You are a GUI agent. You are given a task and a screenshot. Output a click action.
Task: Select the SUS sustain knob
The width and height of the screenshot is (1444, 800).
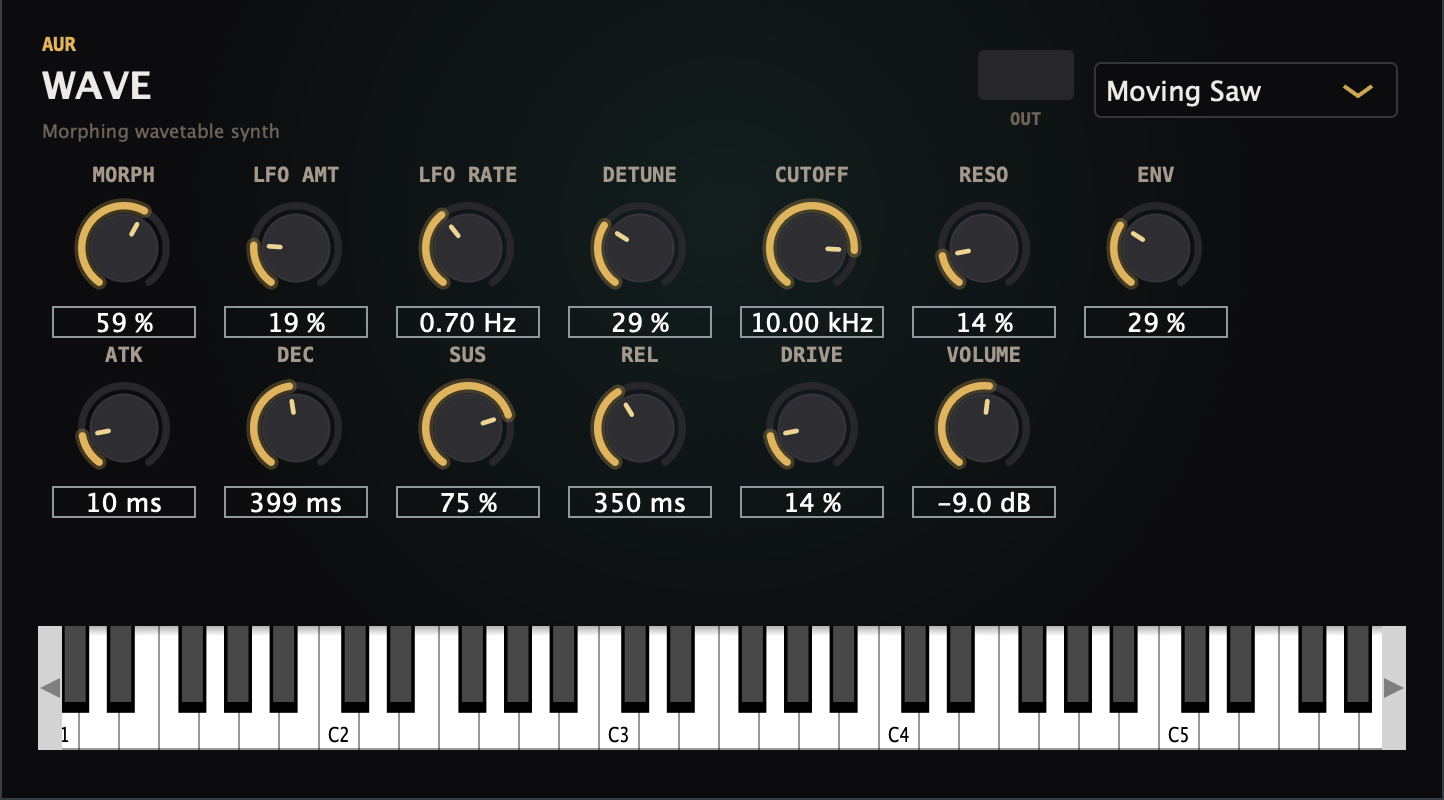(467, 427)
